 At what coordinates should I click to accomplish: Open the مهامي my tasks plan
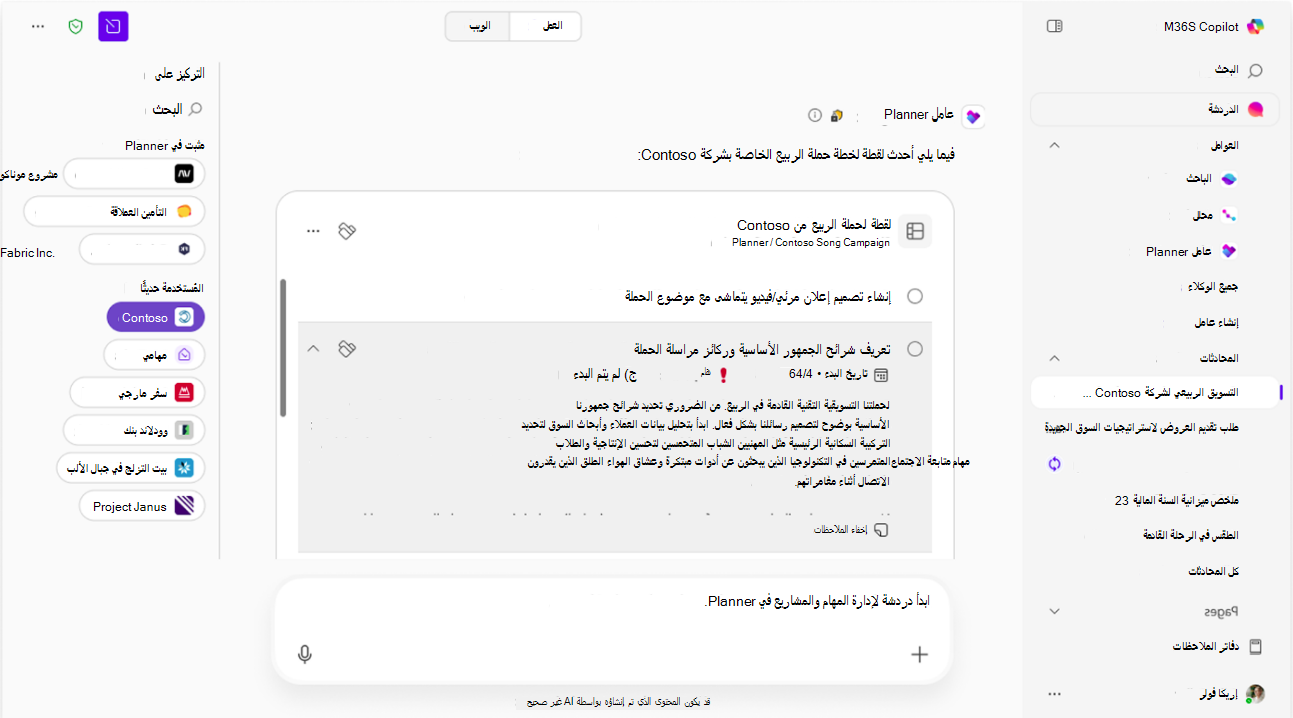pos(154,355)
